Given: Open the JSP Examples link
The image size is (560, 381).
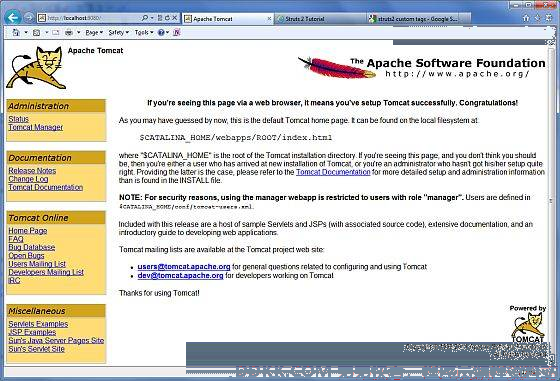Looking at the screenshot, I should point(32,332).
